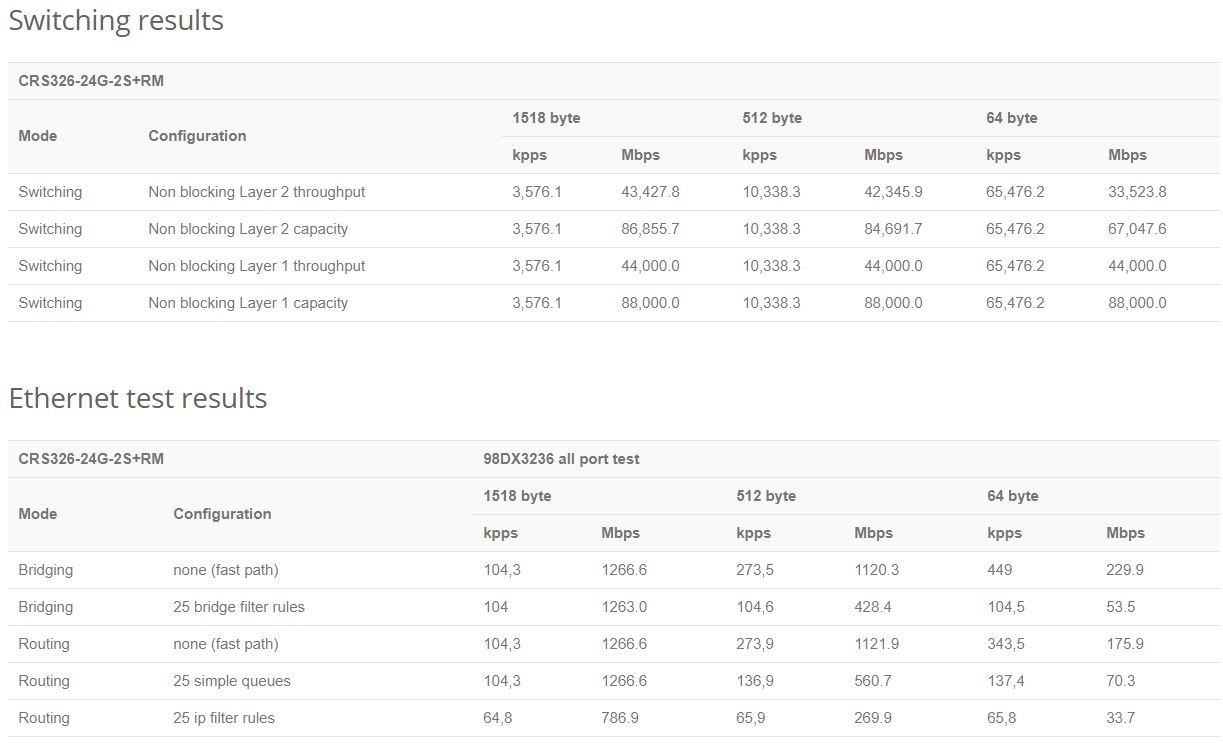Screen dimensions: 1223x743
Task: Click the 'Ethernet test results' heading
Action: pos(138,398)
